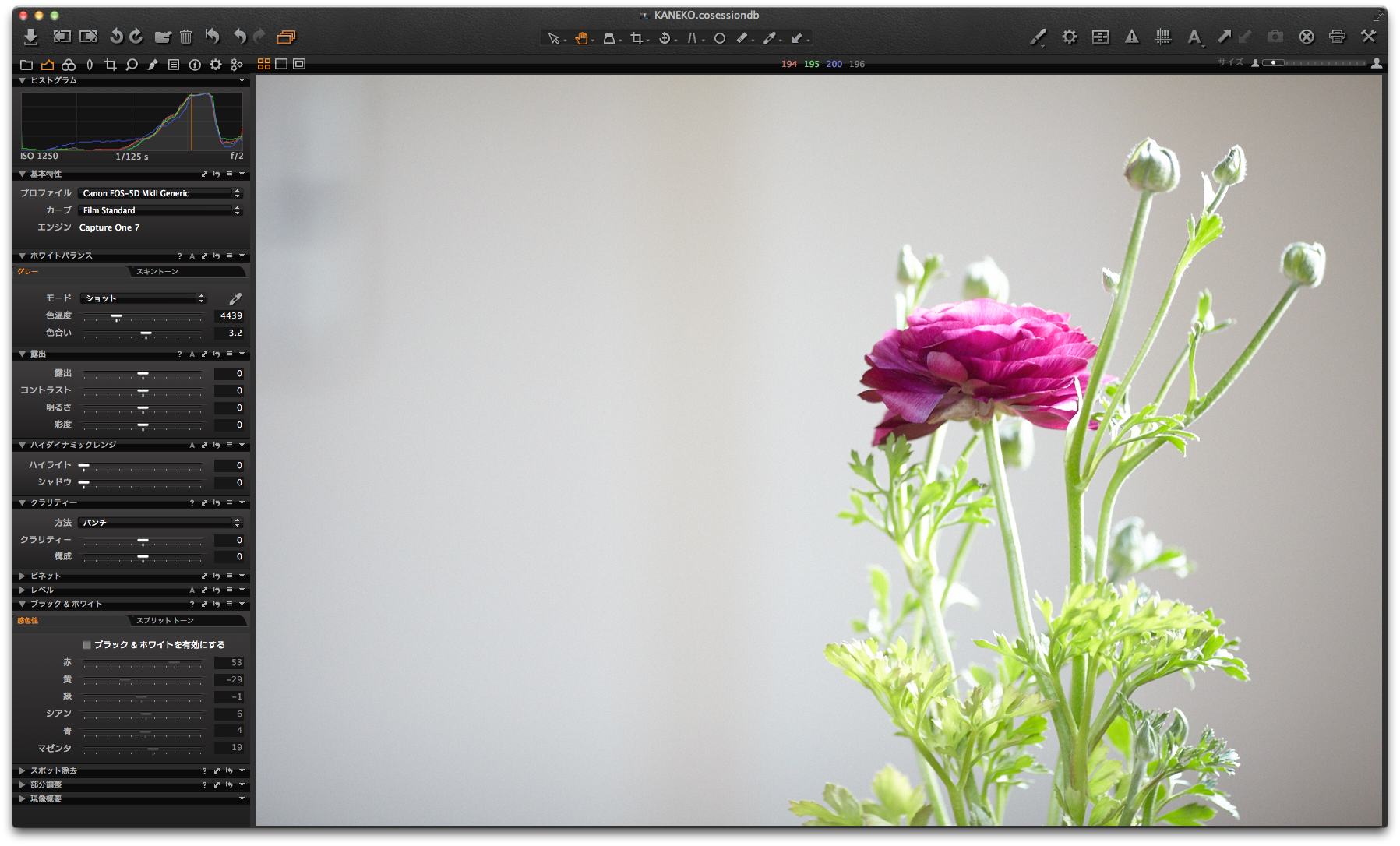This screenshot has height=846, width=1400.
Task: Click the auto-adjust A button in the 露出 panel
Action: pos(192,354)
